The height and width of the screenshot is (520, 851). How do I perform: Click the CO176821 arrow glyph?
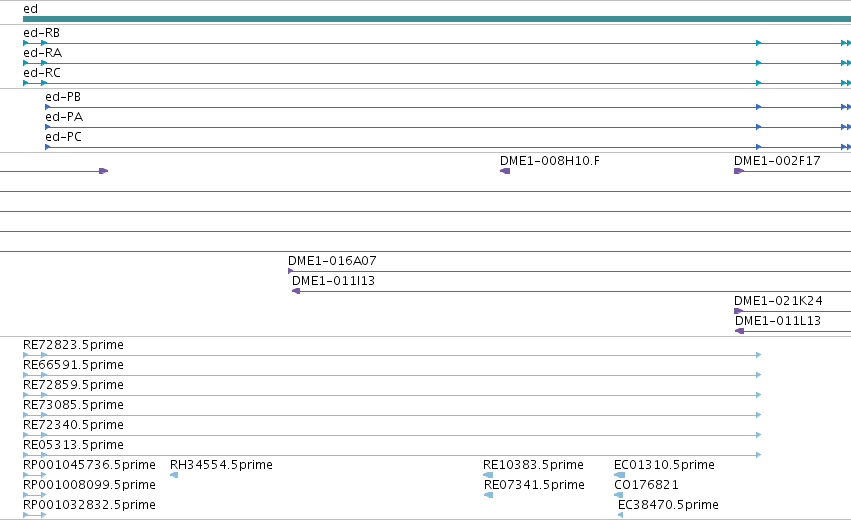(618, 495)
